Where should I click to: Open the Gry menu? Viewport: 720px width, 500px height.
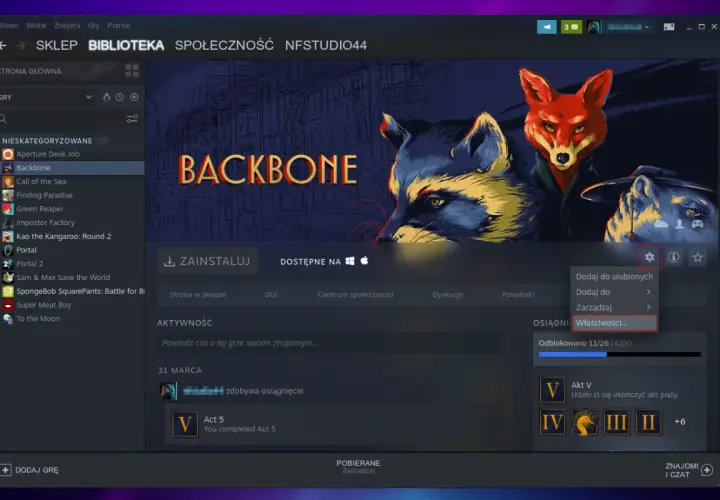pyautogui.click(x=94, y=26)
